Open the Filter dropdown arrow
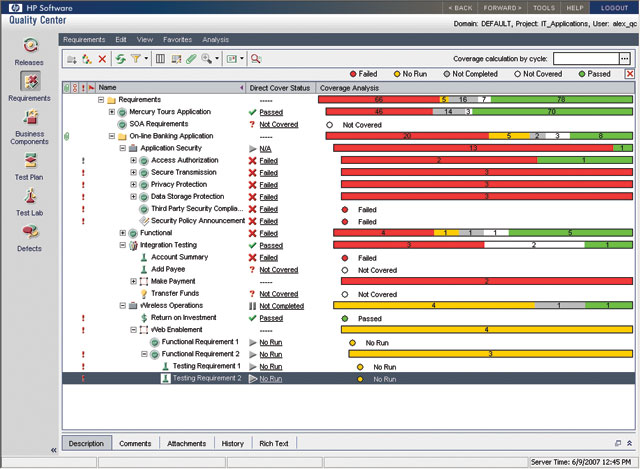Screen dimensions: 640x469 (146, 59)
